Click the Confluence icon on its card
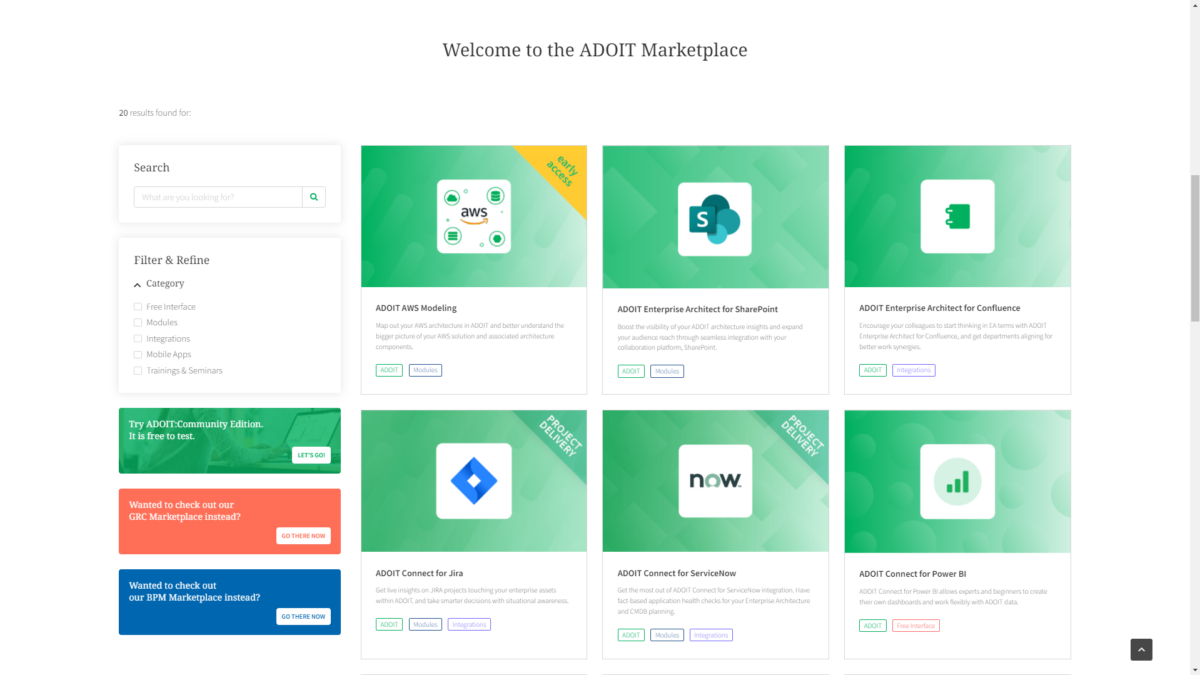The width and height of the screenshot is (1200, 675). [x=957, y=216]
